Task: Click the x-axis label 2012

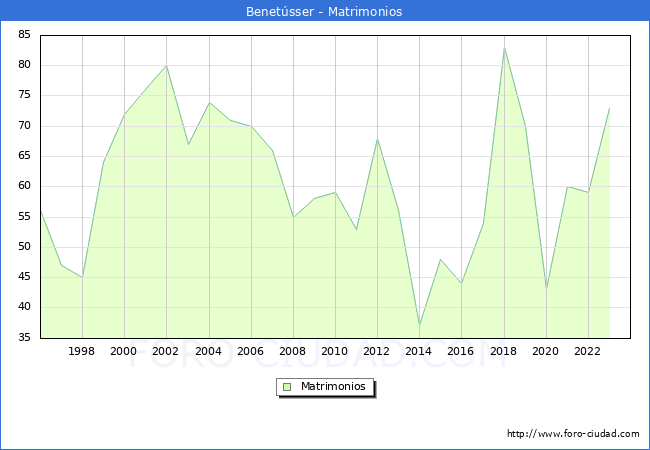Action: (x=376, y=351)
